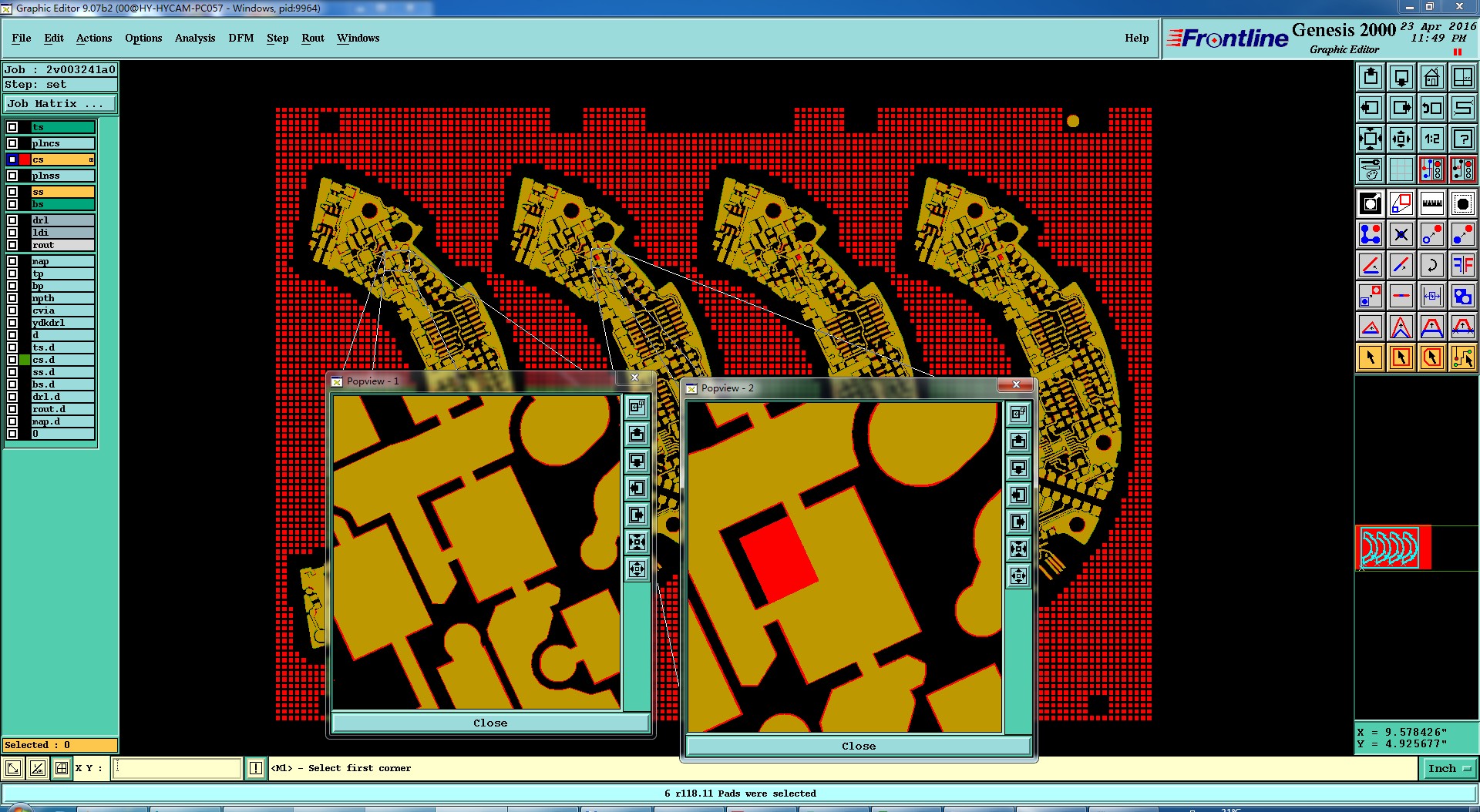1480x812 pixels.
Task: Click Close button in Popview - 1
Action: pos(490,723)
